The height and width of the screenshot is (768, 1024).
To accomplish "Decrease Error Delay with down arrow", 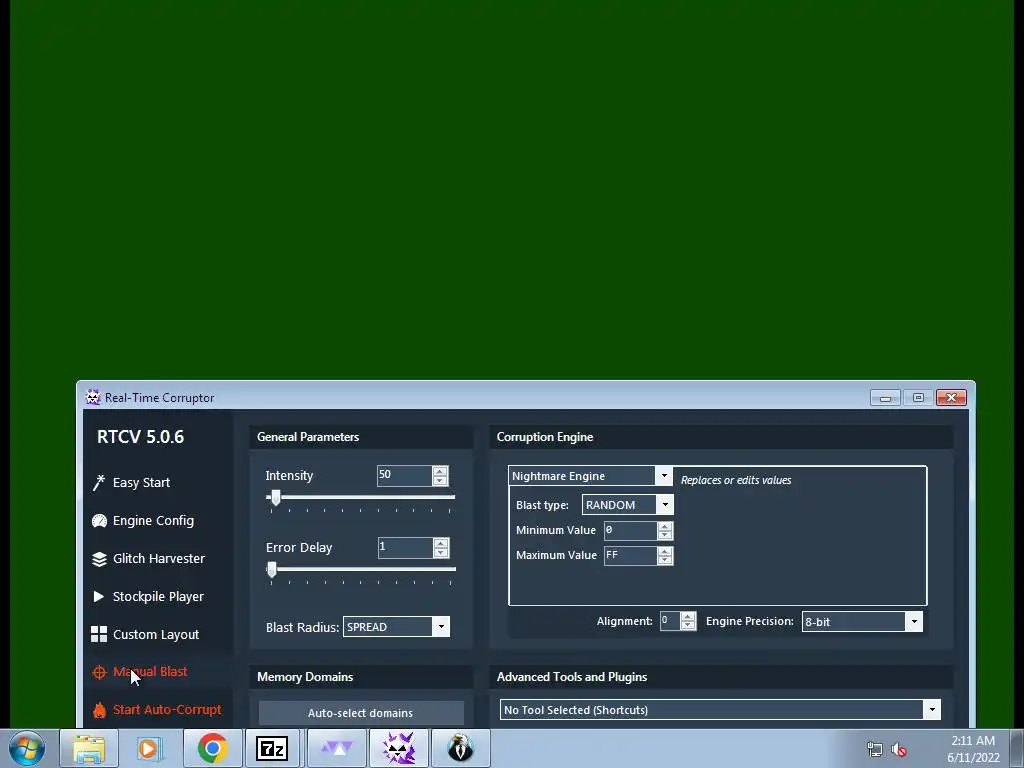I will 441,552.
